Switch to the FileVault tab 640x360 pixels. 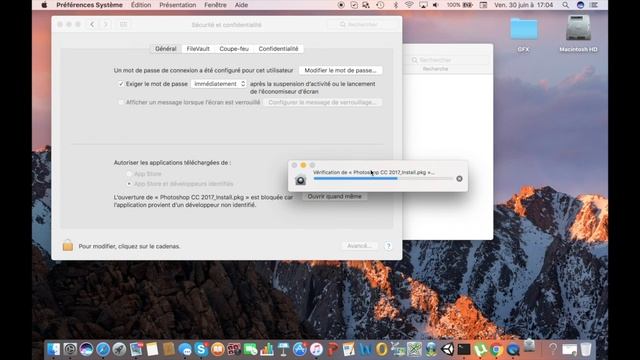(198, 49)
